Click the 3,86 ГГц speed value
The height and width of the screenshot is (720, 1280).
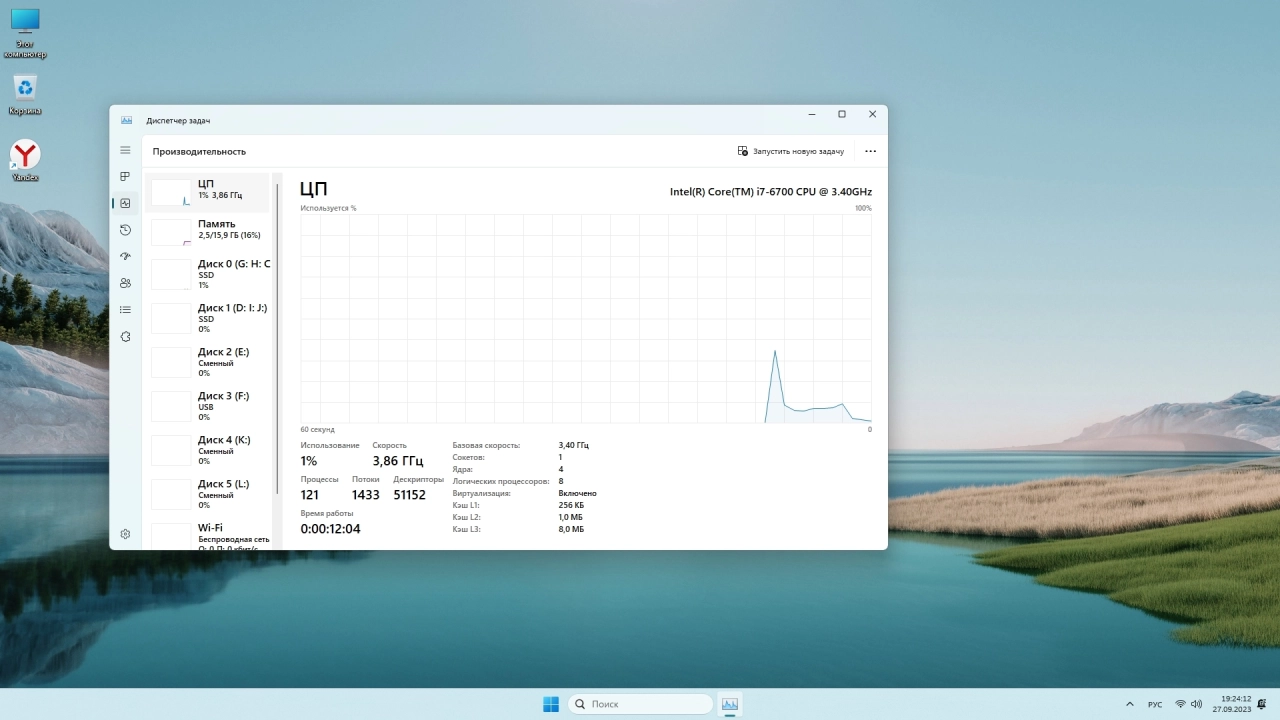click(398, 461)
